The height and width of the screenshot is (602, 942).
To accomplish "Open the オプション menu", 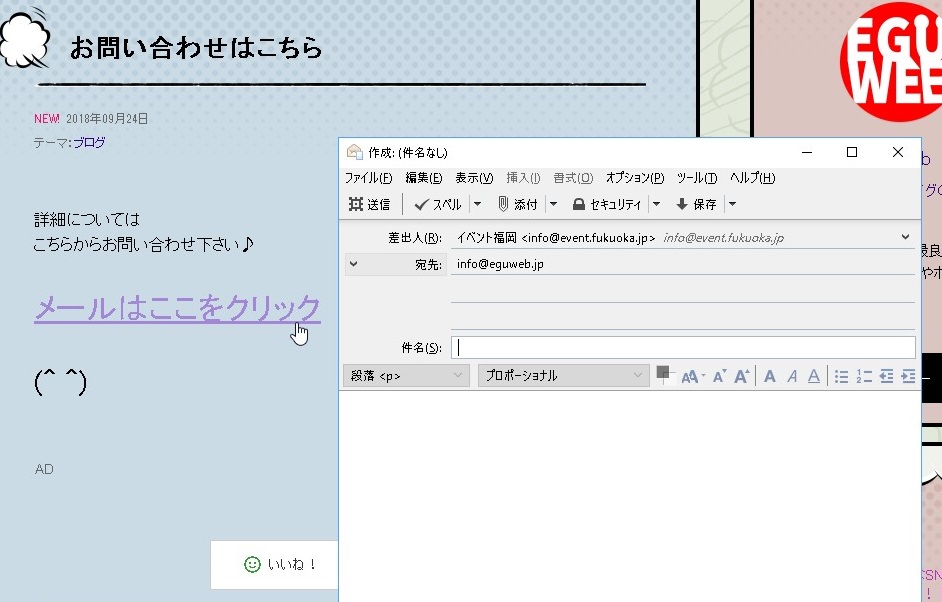I will 634,178.
